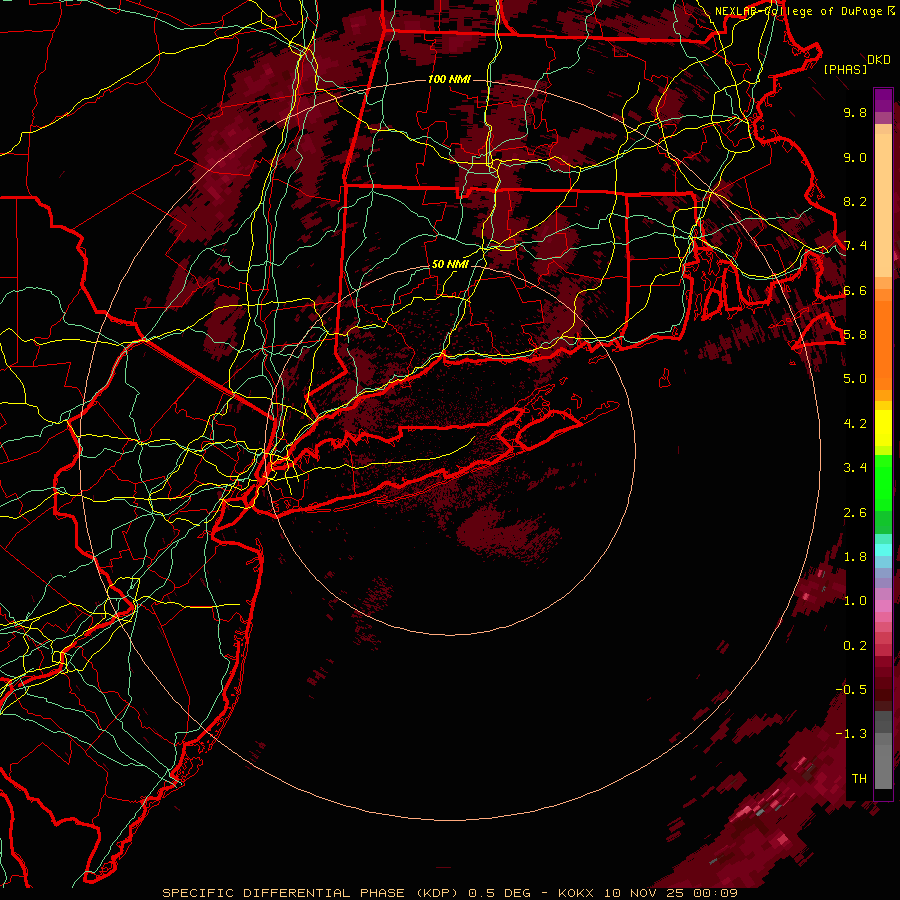Click the 9.0 value on the color scale
Image resolution: width=900 pixels, height=900 pixels.
click(x=855, y=157)
